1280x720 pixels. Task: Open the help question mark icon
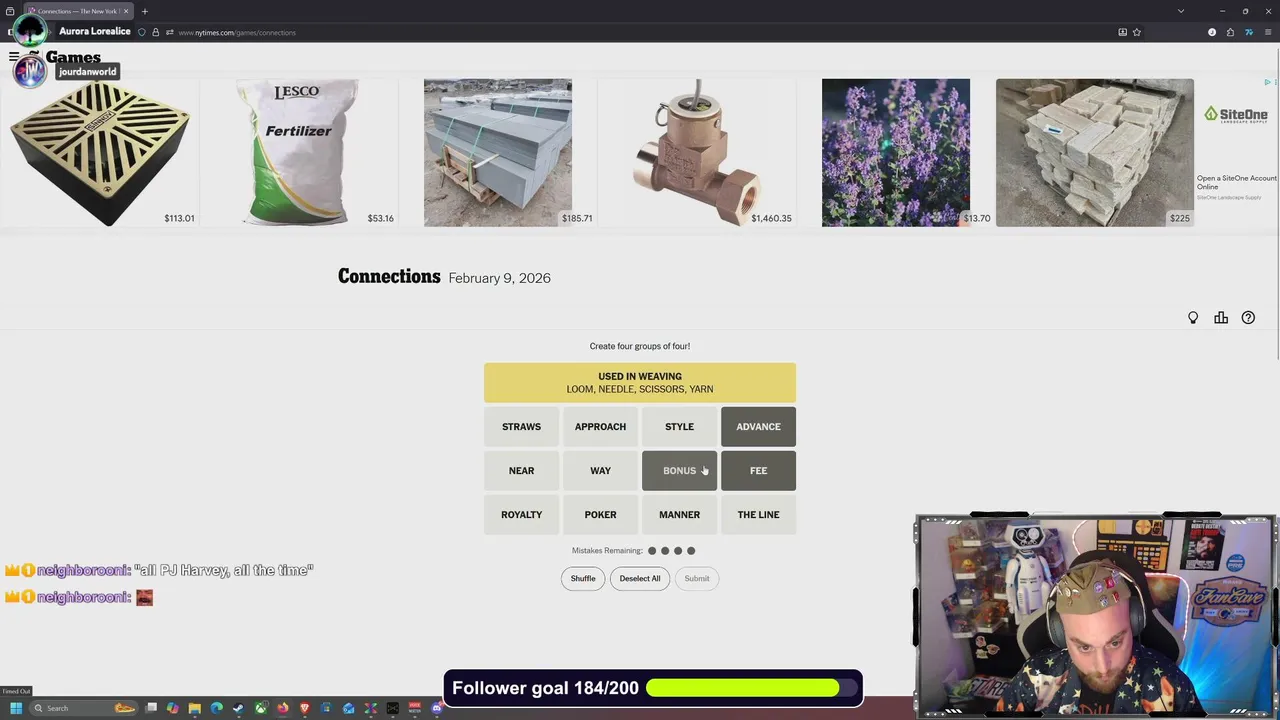coord(1248,318)
